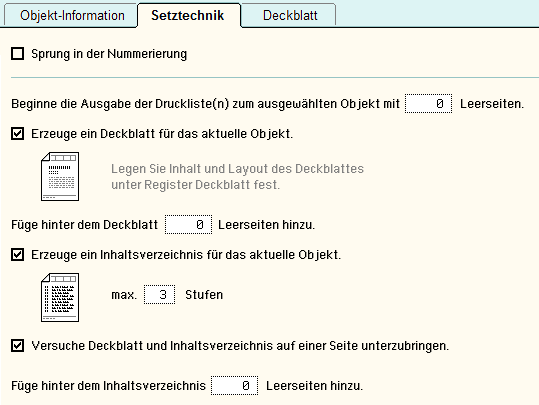Click the Inhaltsverzeichnis page preview icon
Image resolution: width=539 pixels, height=405 pixels.
point(60,297)
